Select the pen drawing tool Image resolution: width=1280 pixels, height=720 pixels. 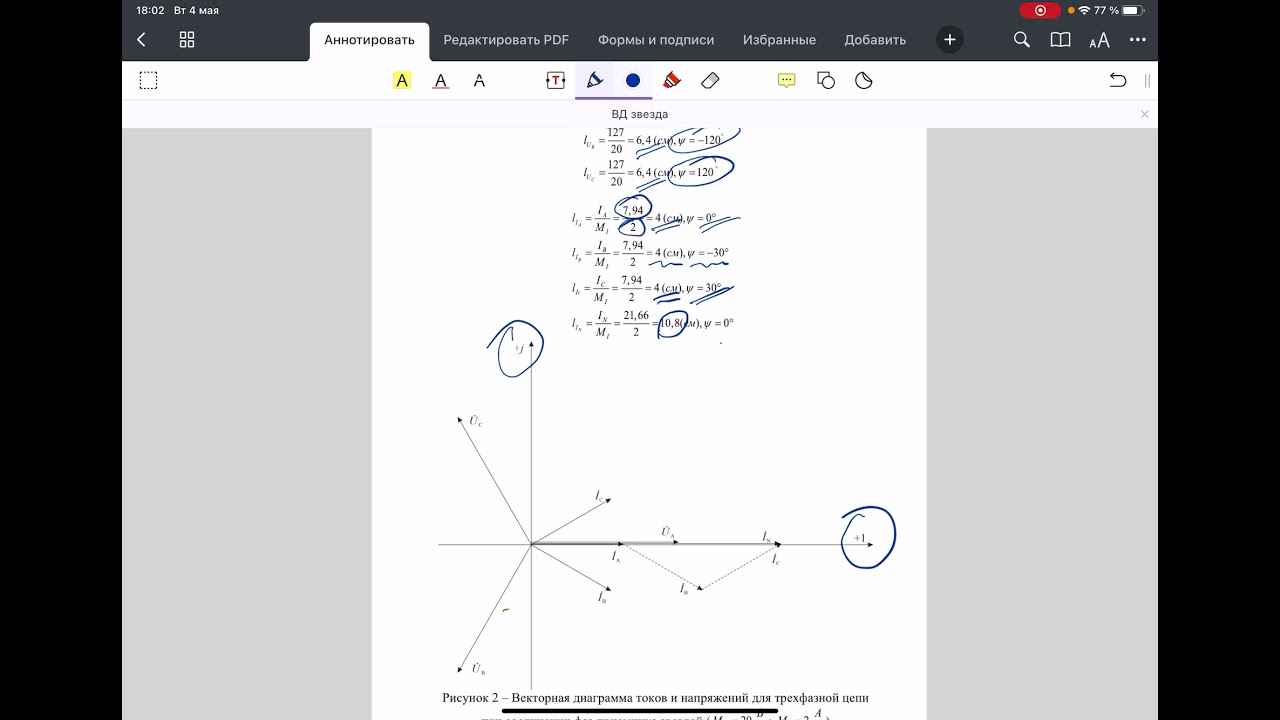[x=594, y=80]
